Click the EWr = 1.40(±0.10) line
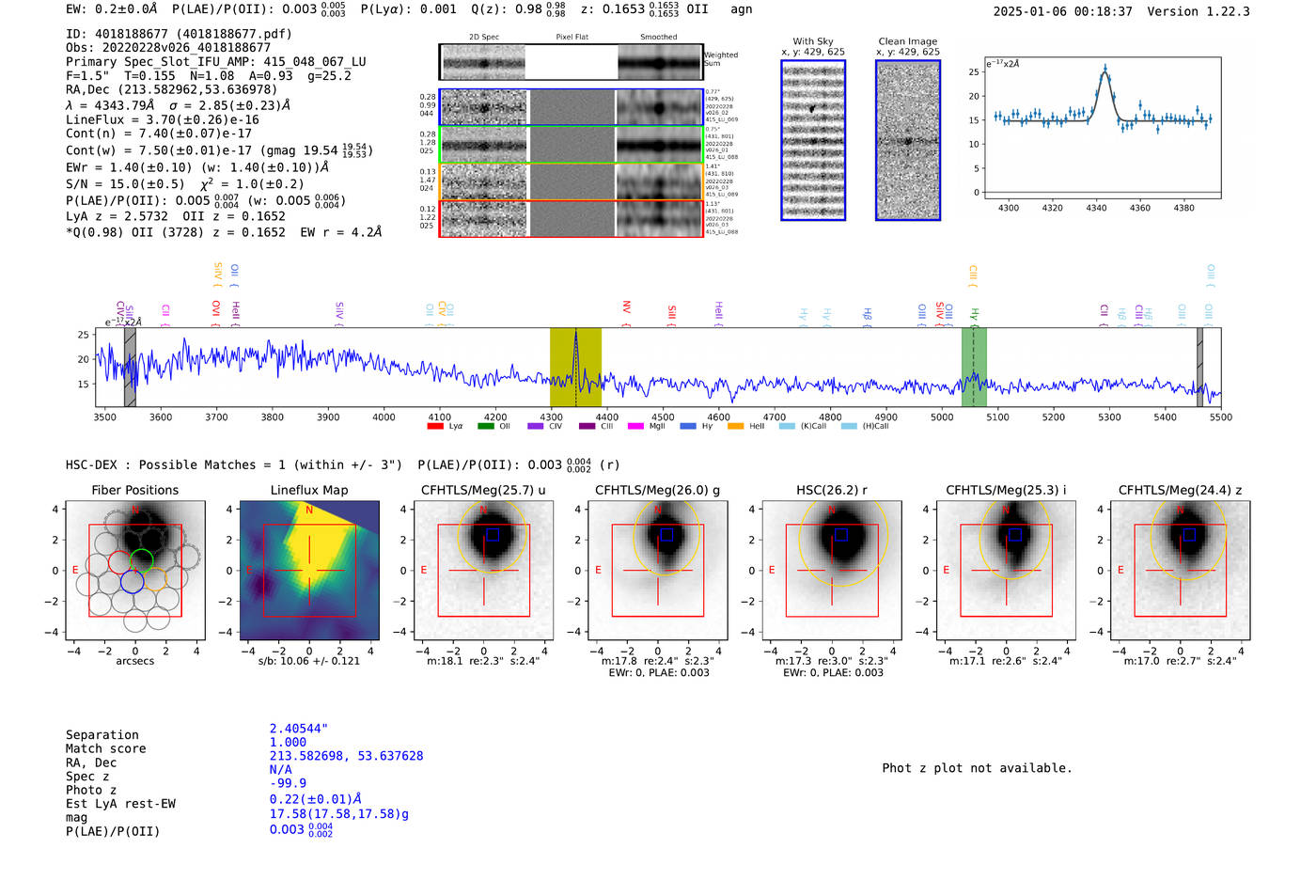 197,167
